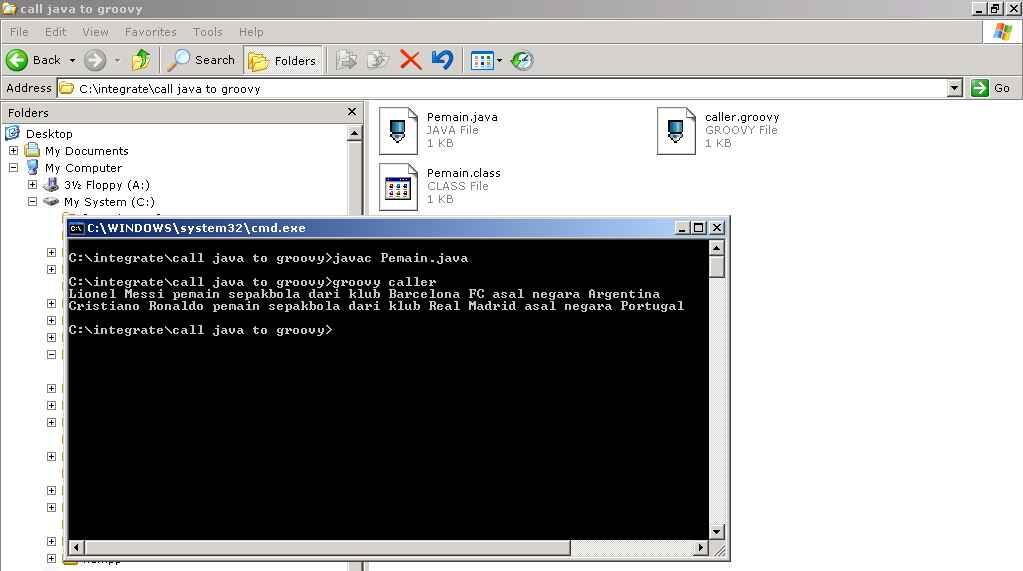
Task: Click the Windows flag logo
Action: tap(1002, 31)
